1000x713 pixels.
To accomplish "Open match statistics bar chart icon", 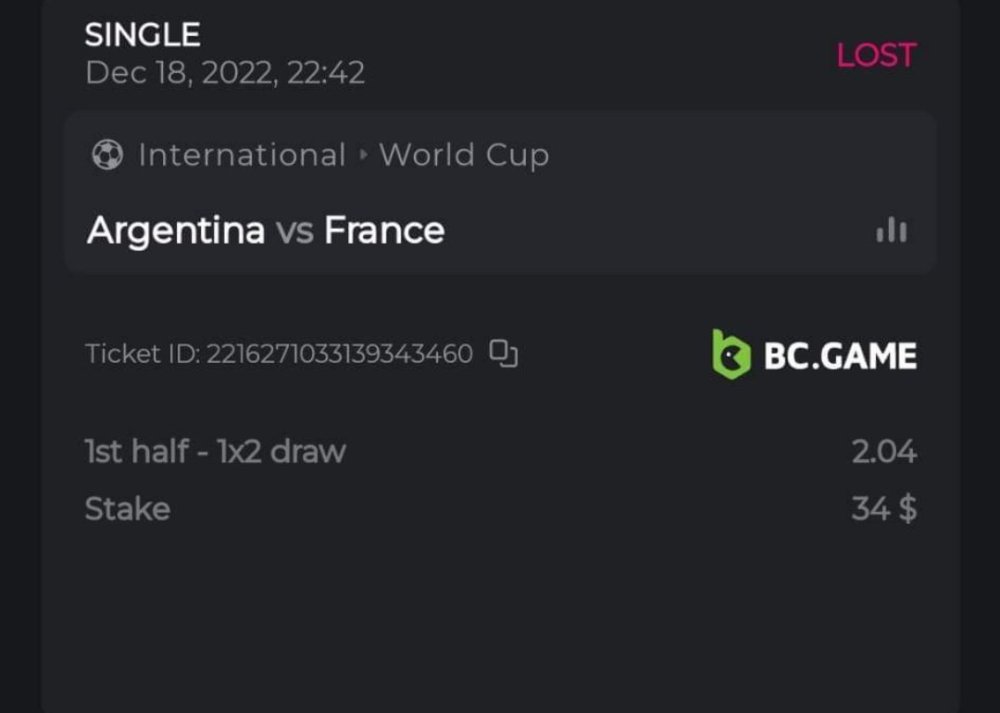I will (891, 231).
